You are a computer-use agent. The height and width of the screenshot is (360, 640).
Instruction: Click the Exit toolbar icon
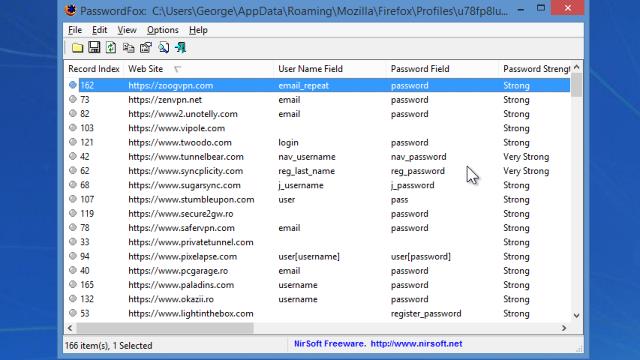click(x=180, y=48)
